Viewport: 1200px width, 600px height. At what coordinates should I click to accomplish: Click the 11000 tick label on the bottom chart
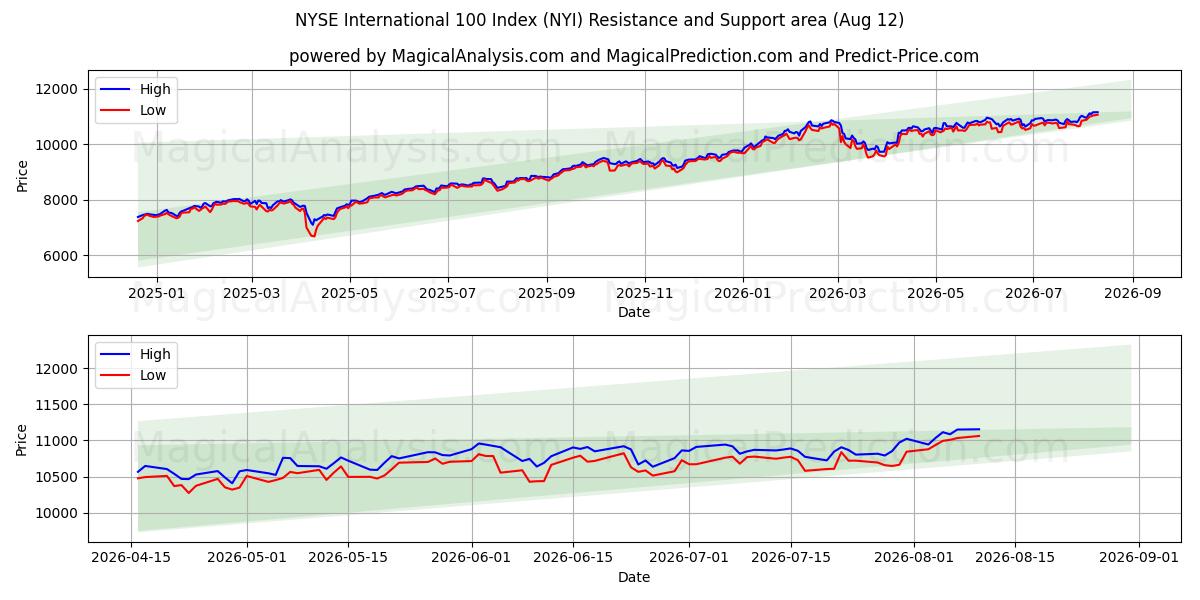tap(57, 441)
